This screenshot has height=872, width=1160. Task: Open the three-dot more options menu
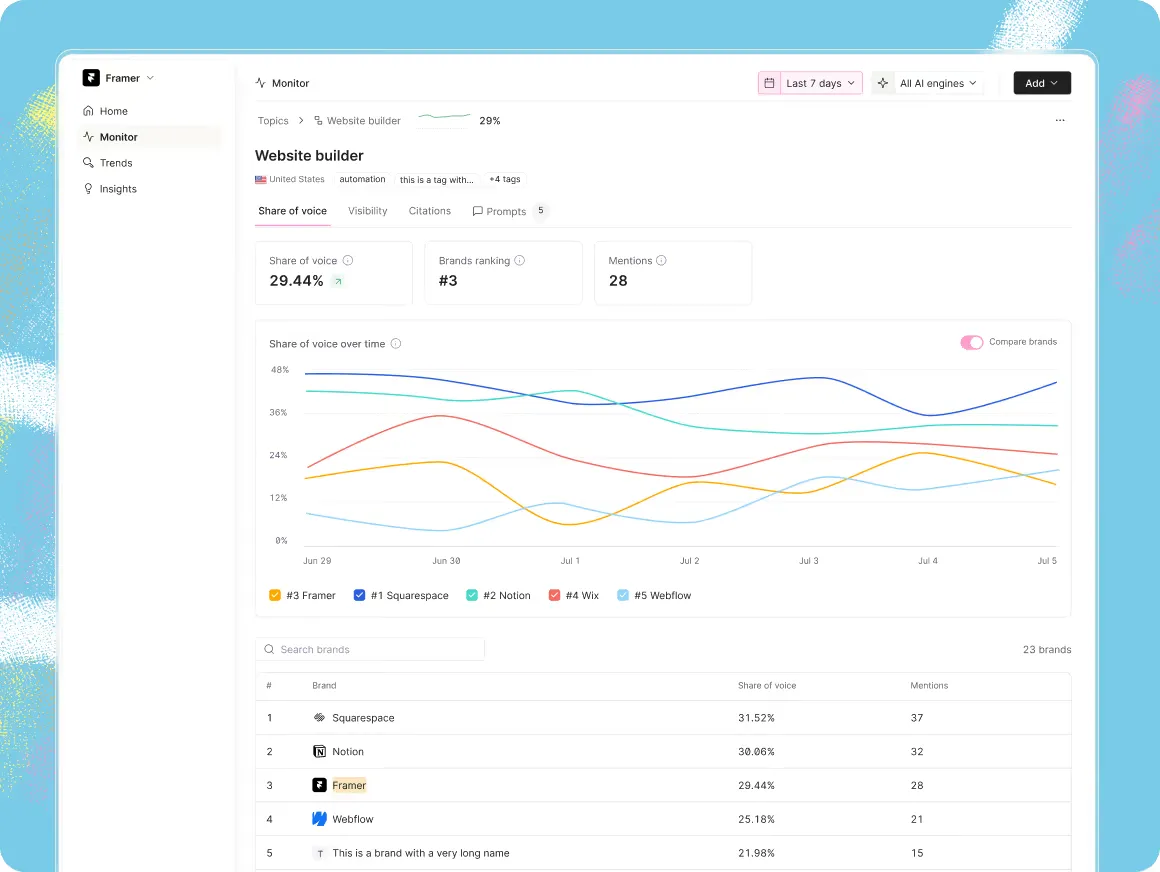click(1060, 120)
